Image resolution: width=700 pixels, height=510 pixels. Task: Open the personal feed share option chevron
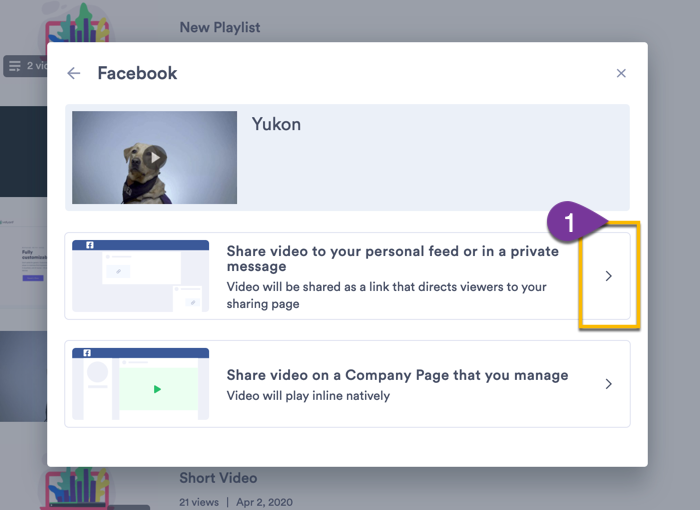point(608,276)
